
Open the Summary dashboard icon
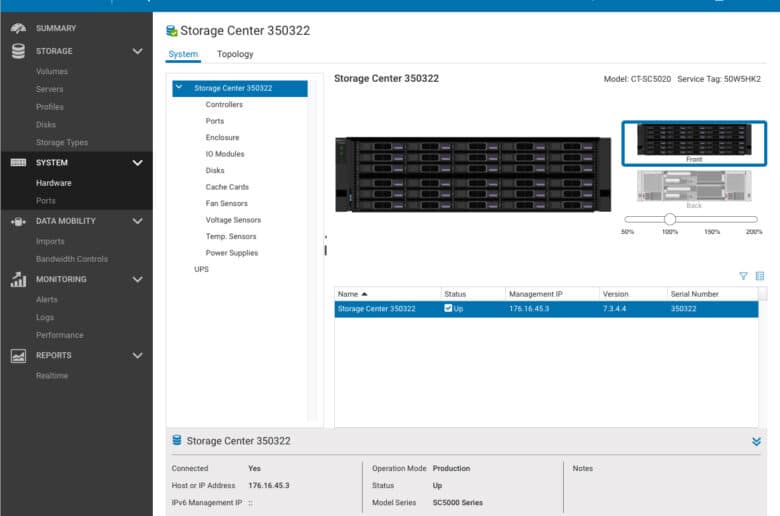(x=18, y=28)
